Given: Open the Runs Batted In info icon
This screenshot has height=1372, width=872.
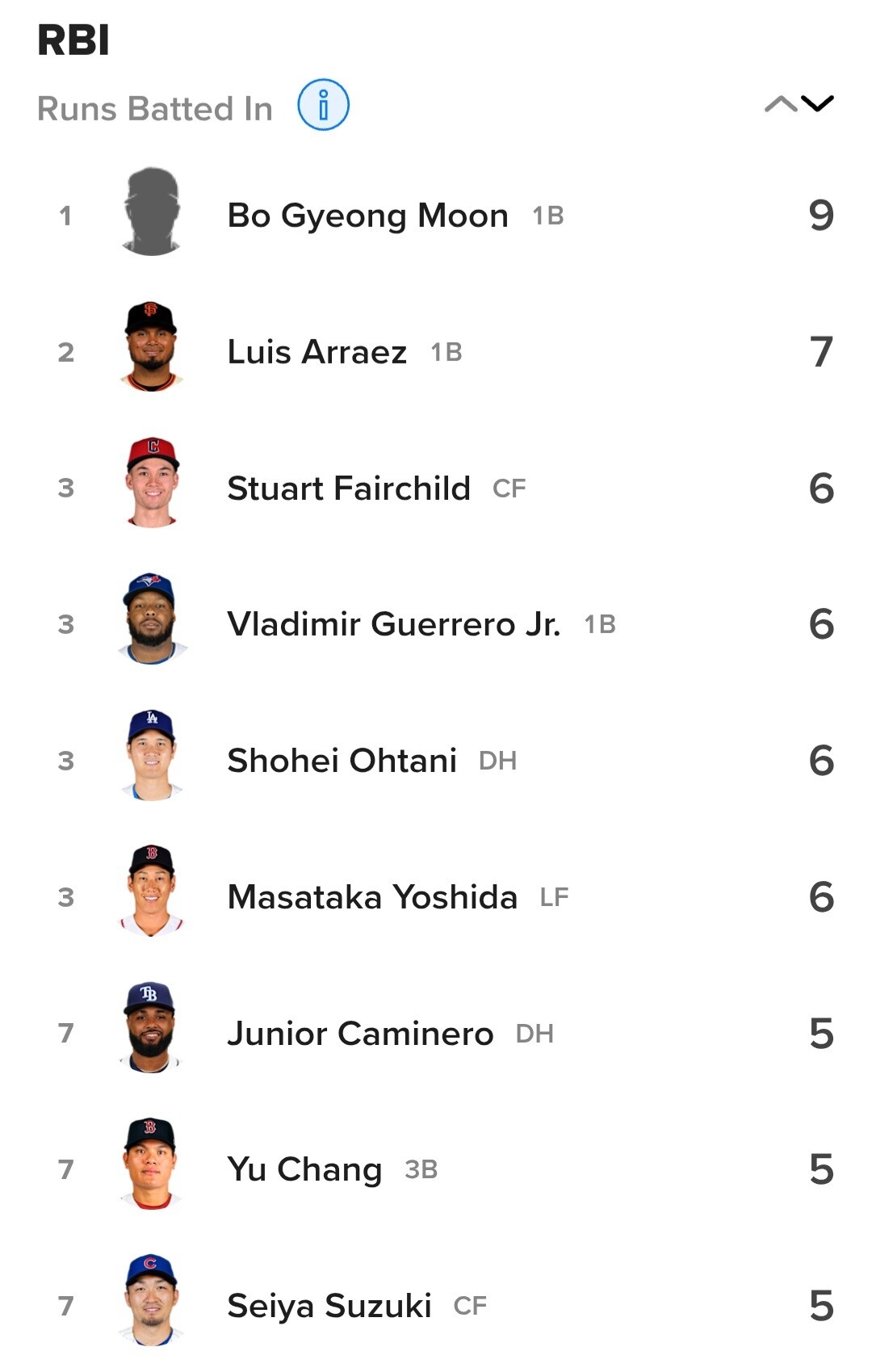Looking at the screenshot, I should coord(323,105).
